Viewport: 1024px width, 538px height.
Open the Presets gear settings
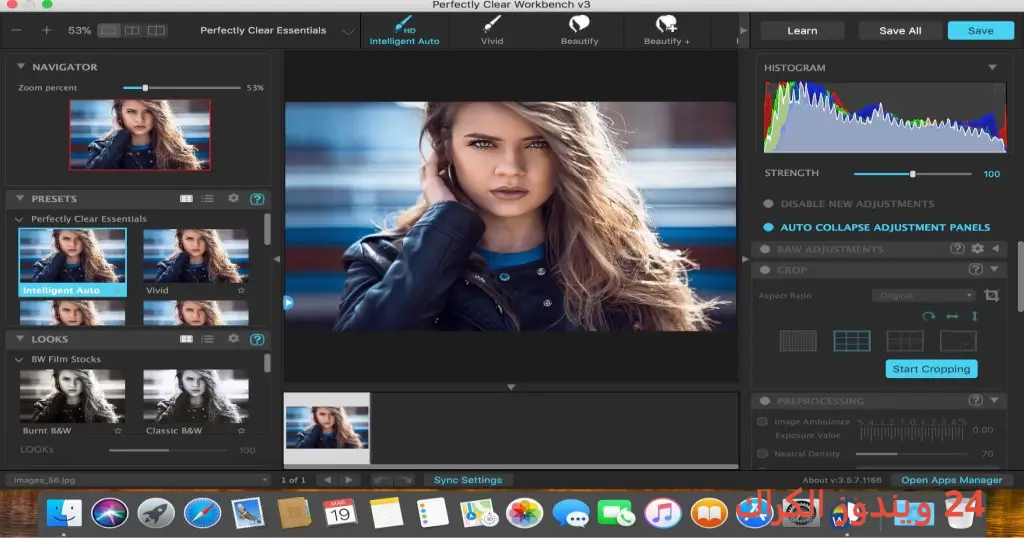[233, 198]
